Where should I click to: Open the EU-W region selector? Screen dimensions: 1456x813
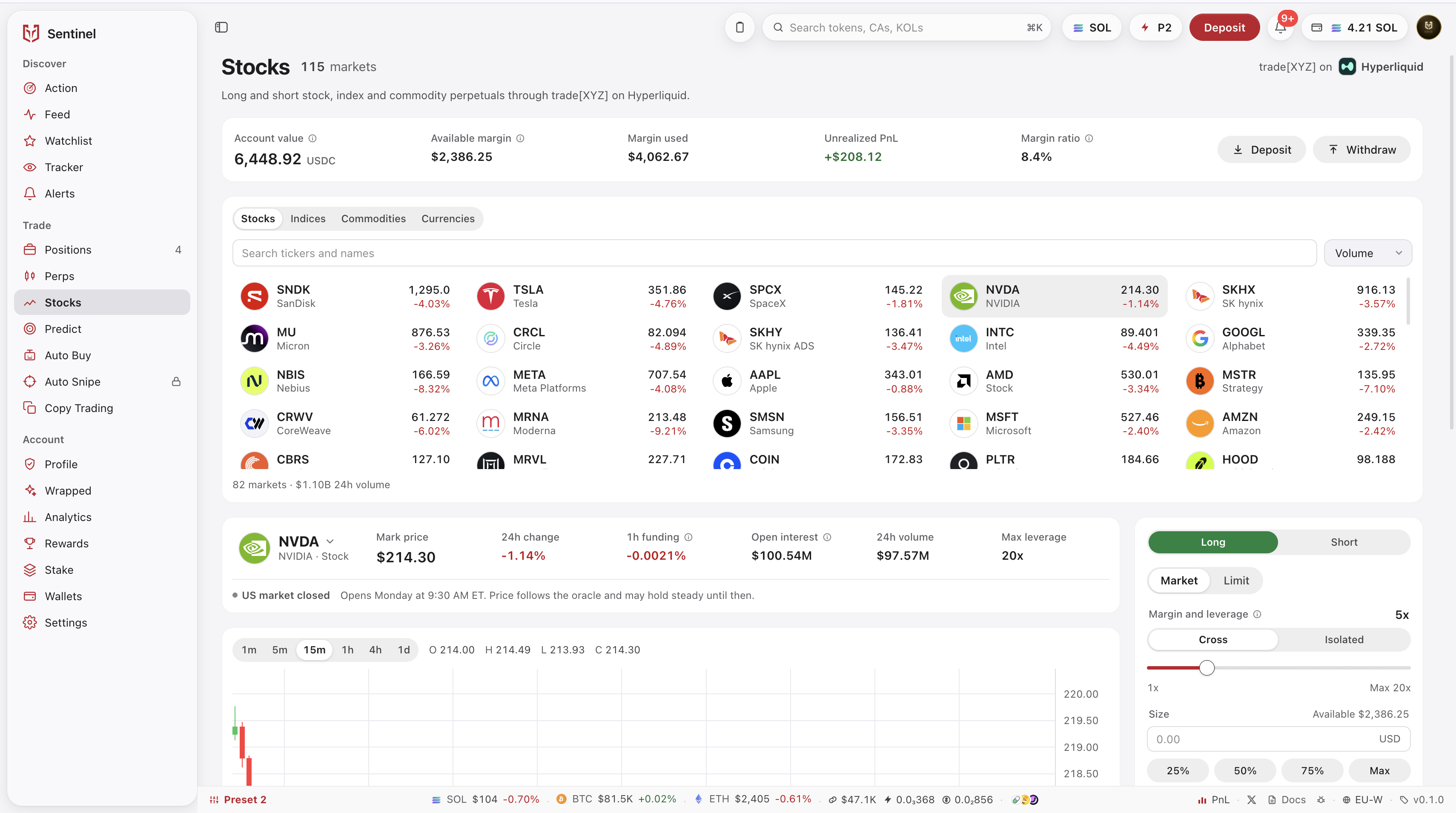[x=1362, y=800]
